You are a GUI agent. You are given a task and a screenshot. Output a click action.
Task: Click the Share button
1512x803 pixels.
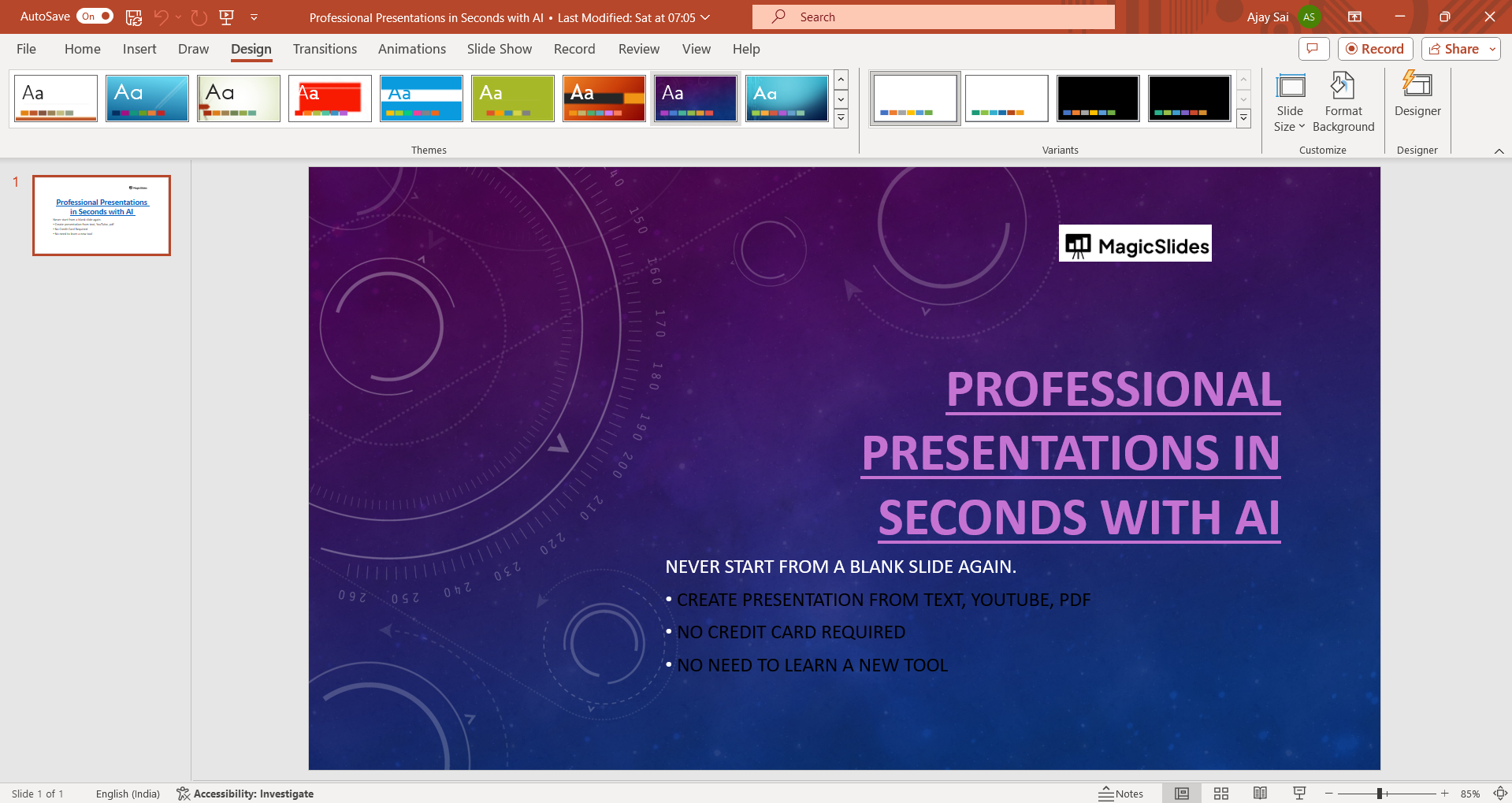(1454, 49)
